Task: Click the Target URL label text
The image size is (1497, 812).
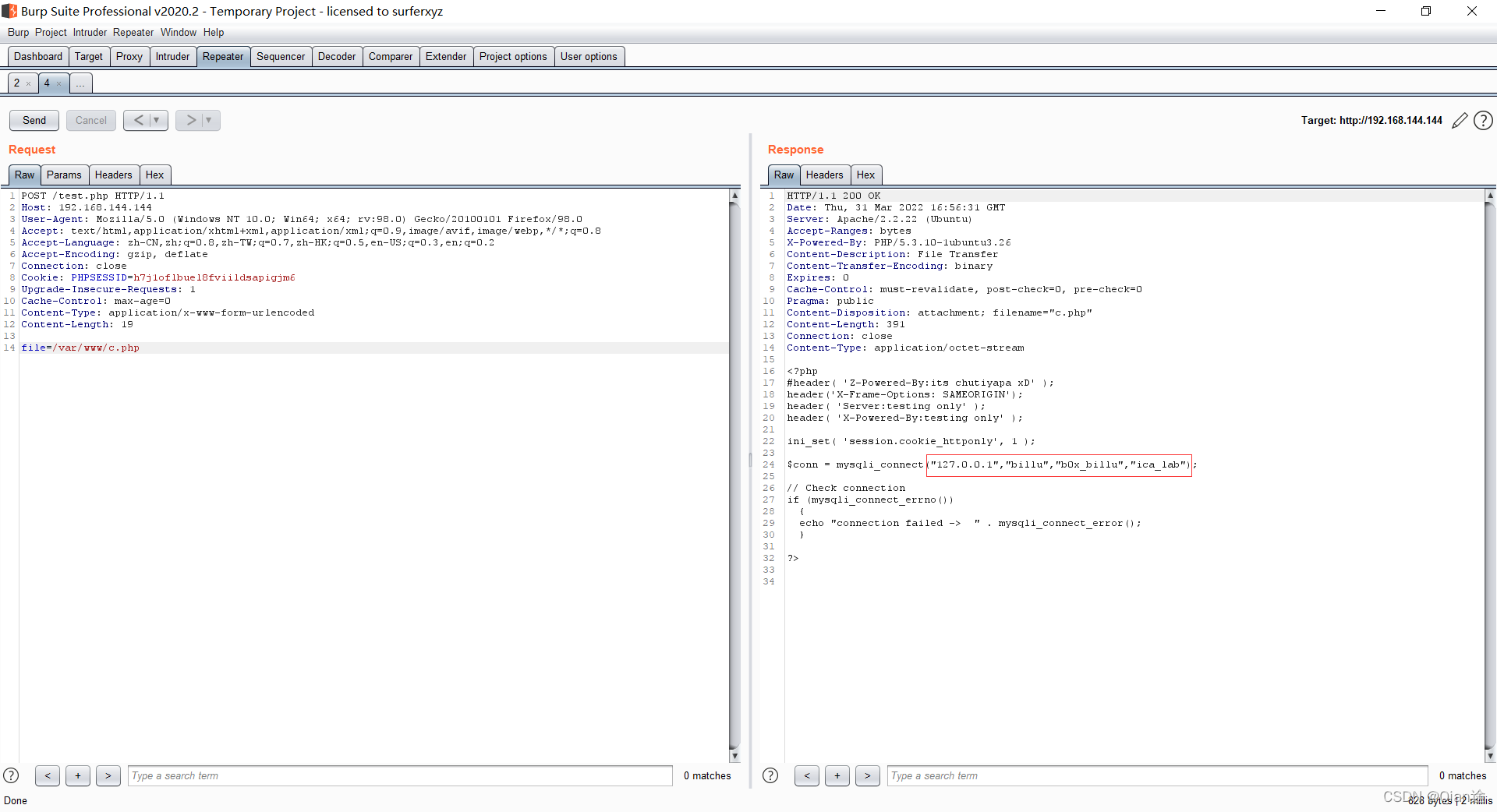Action: (x=1371, y=121)
